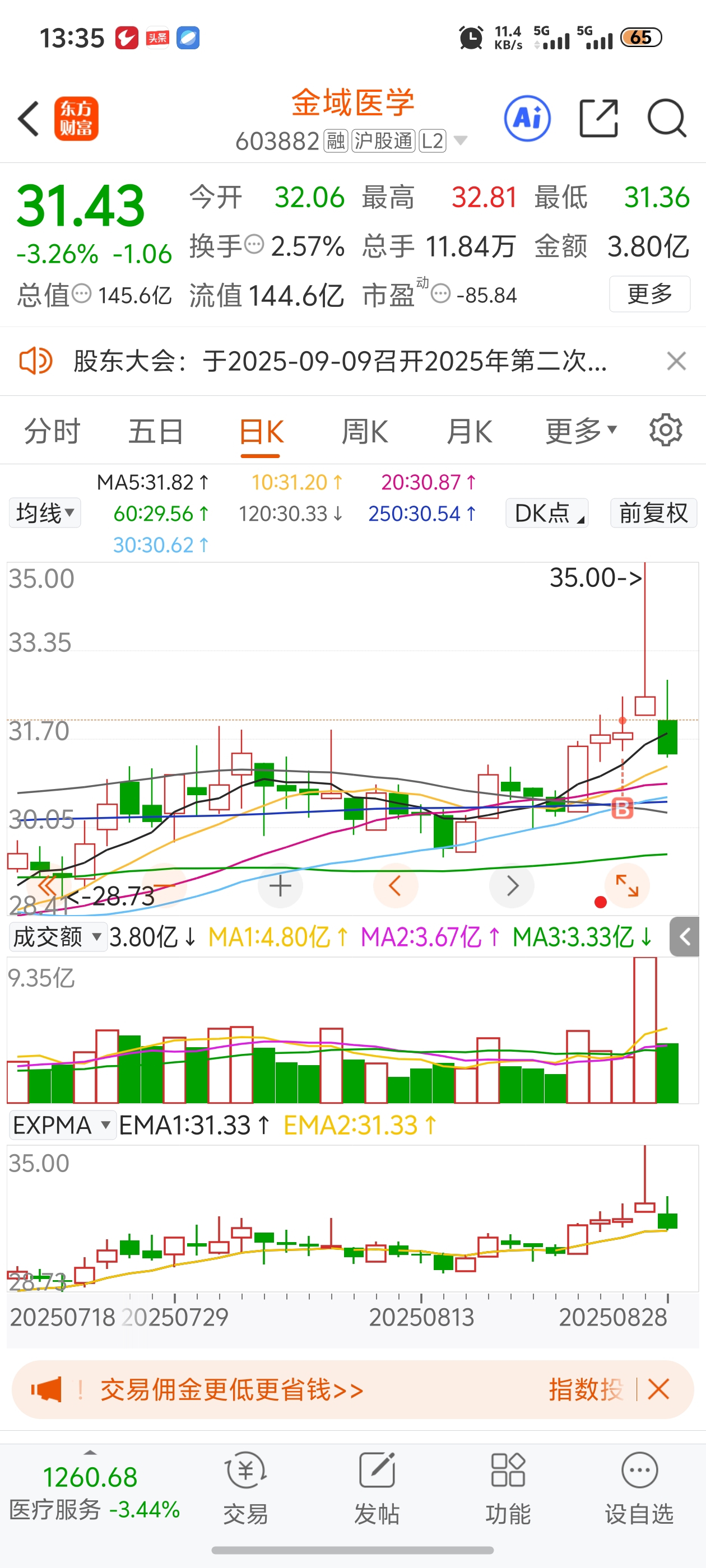Switch to 分时 tab
The width and height of the screenshot is (706, 1568).
(52, 432)
